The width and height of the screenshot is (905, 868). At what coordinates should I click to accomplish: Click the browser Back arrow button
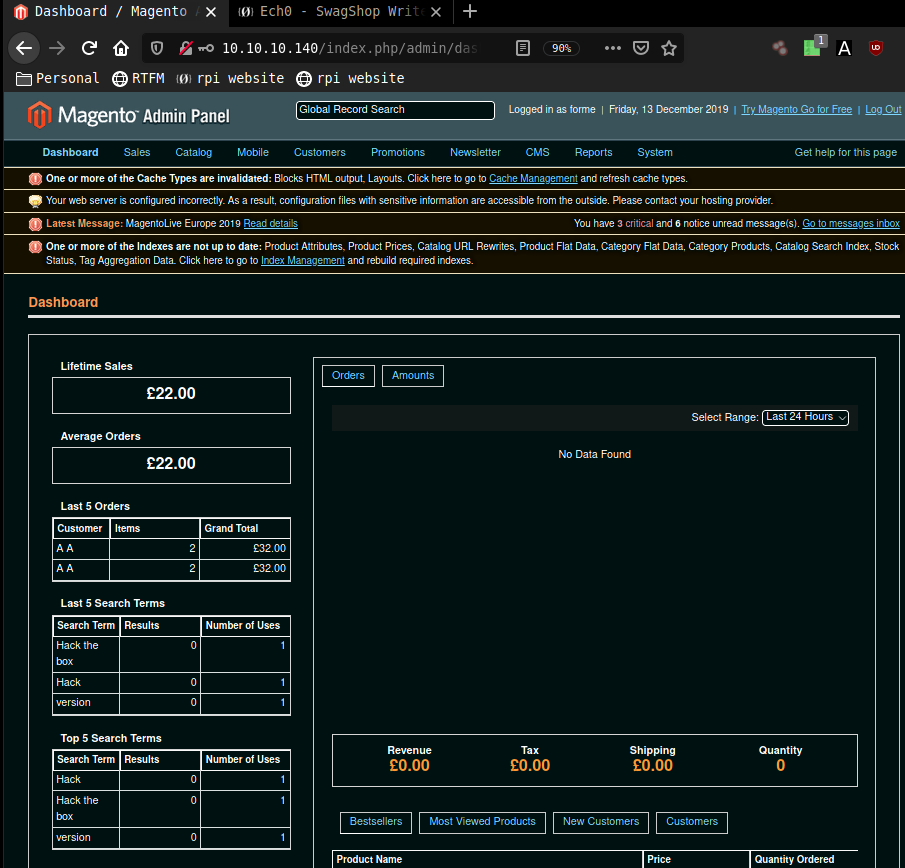coord(24,48)
